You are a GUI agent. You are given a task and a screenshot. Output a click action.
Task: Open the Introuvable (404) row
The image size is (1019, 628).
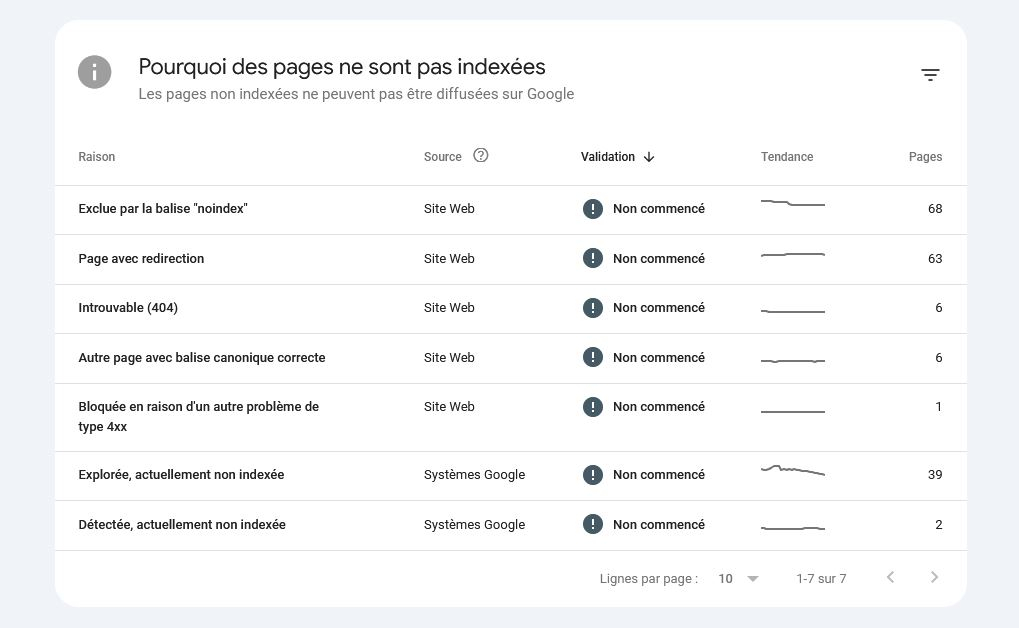511,309
